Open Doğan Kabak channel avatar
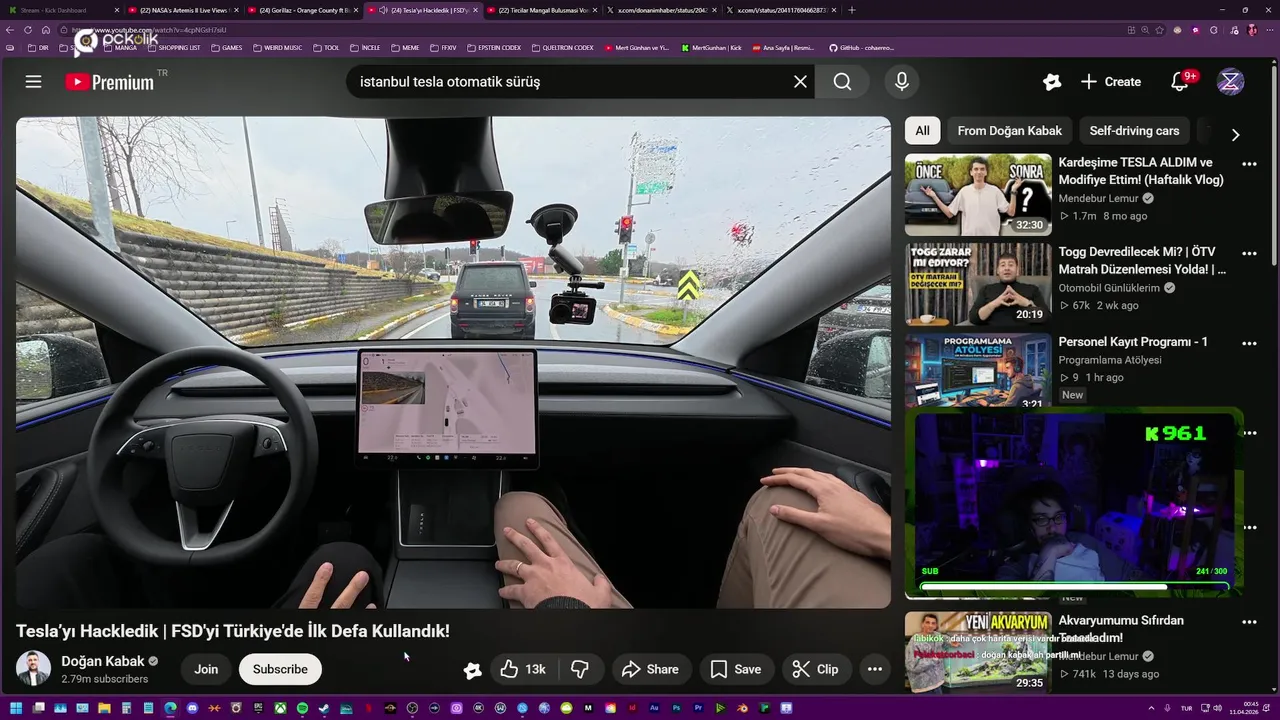1280x720 pixels. (33, 668)
